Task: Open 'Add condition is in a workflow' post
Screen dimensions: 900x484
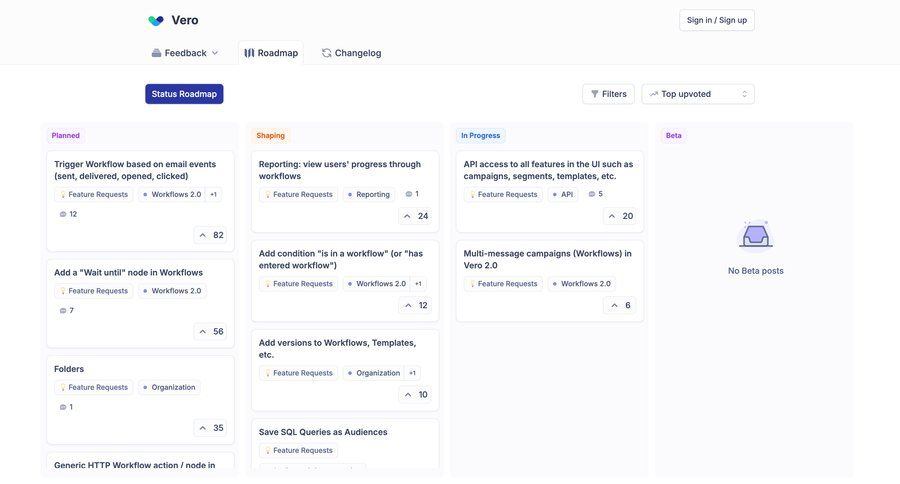Action: coord(341,260)
